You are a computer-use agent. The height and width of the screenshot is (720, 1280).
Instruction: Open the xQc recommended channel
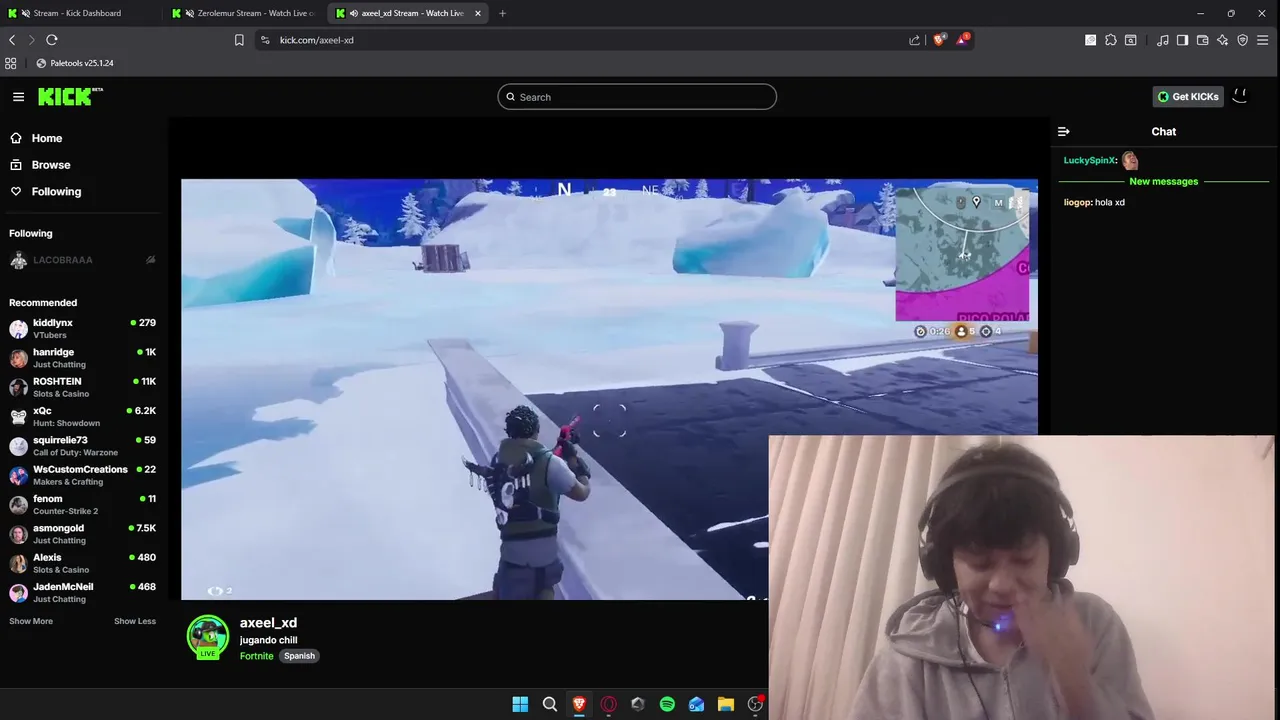(x=83, y=416)
